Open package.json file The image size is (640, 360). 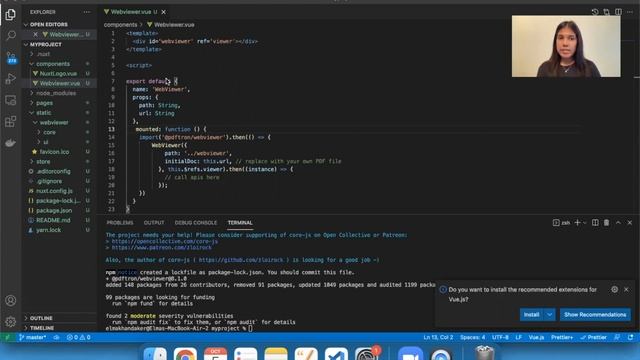[54, 211]
